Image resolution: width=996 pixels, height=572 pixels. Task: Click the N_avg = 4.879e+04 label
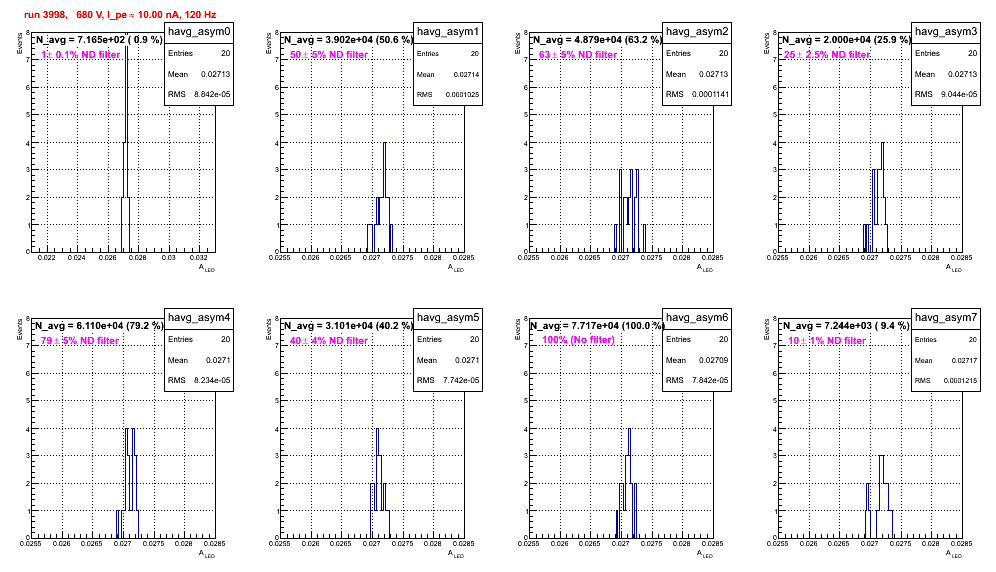click(x=597, y=39)
